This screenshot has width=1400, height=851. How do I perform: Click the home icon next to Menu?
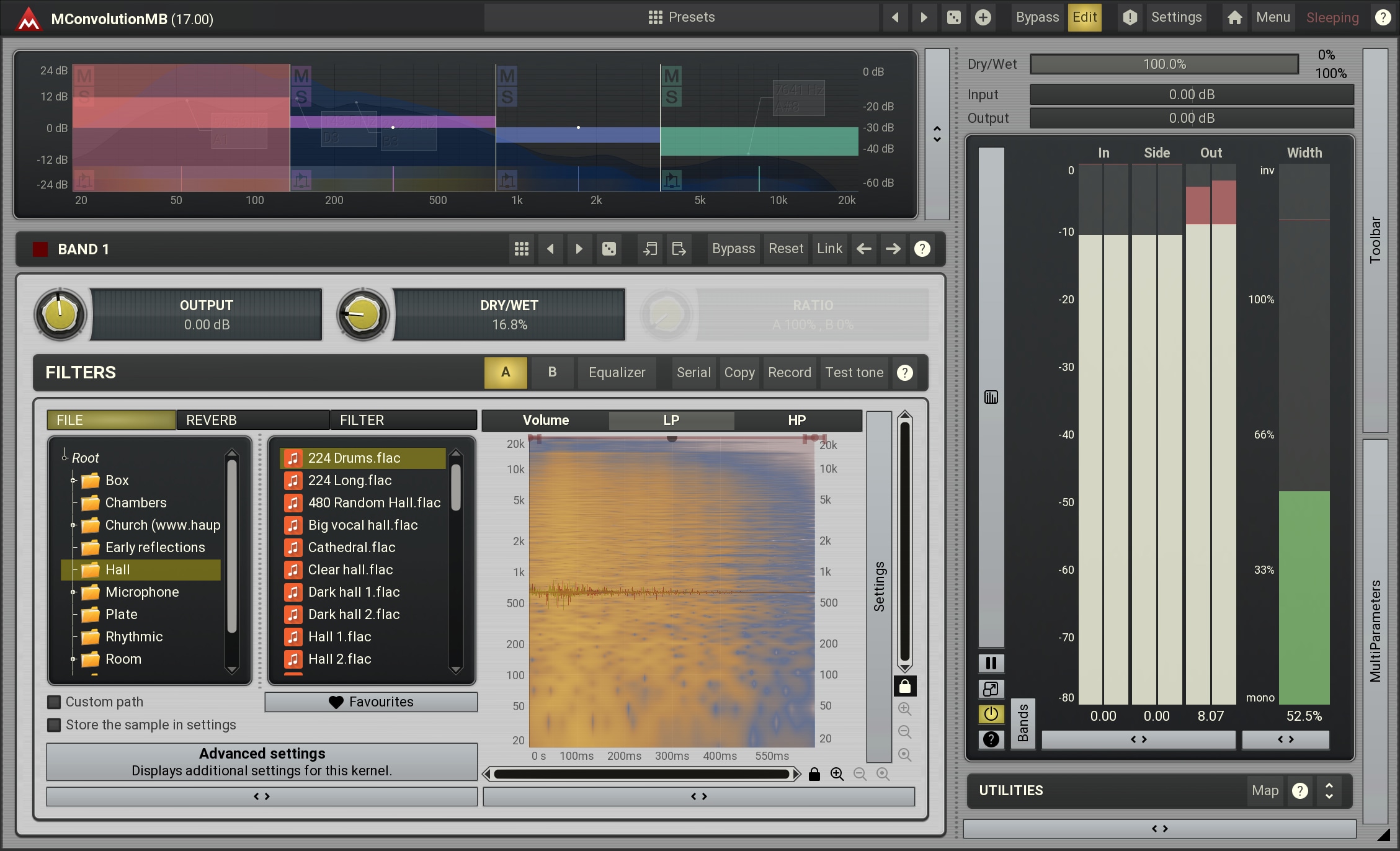click(x=1234, y=17)
